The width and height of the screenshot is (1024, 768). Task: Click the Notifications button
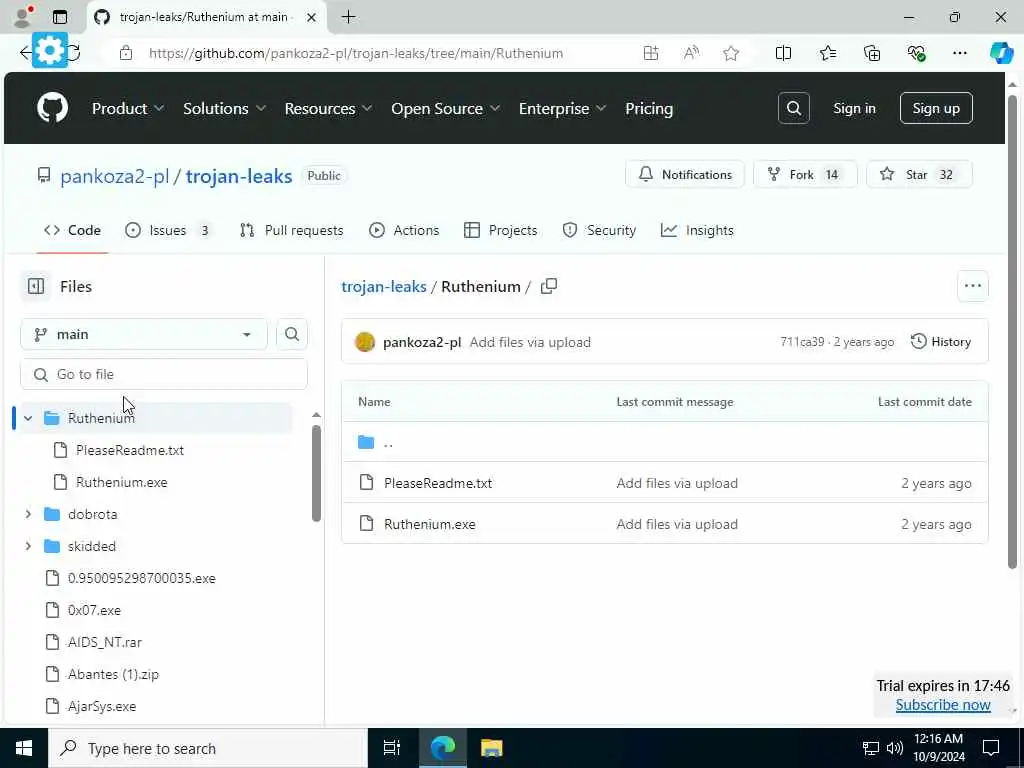pyautogui.click(x=684, y=174)
